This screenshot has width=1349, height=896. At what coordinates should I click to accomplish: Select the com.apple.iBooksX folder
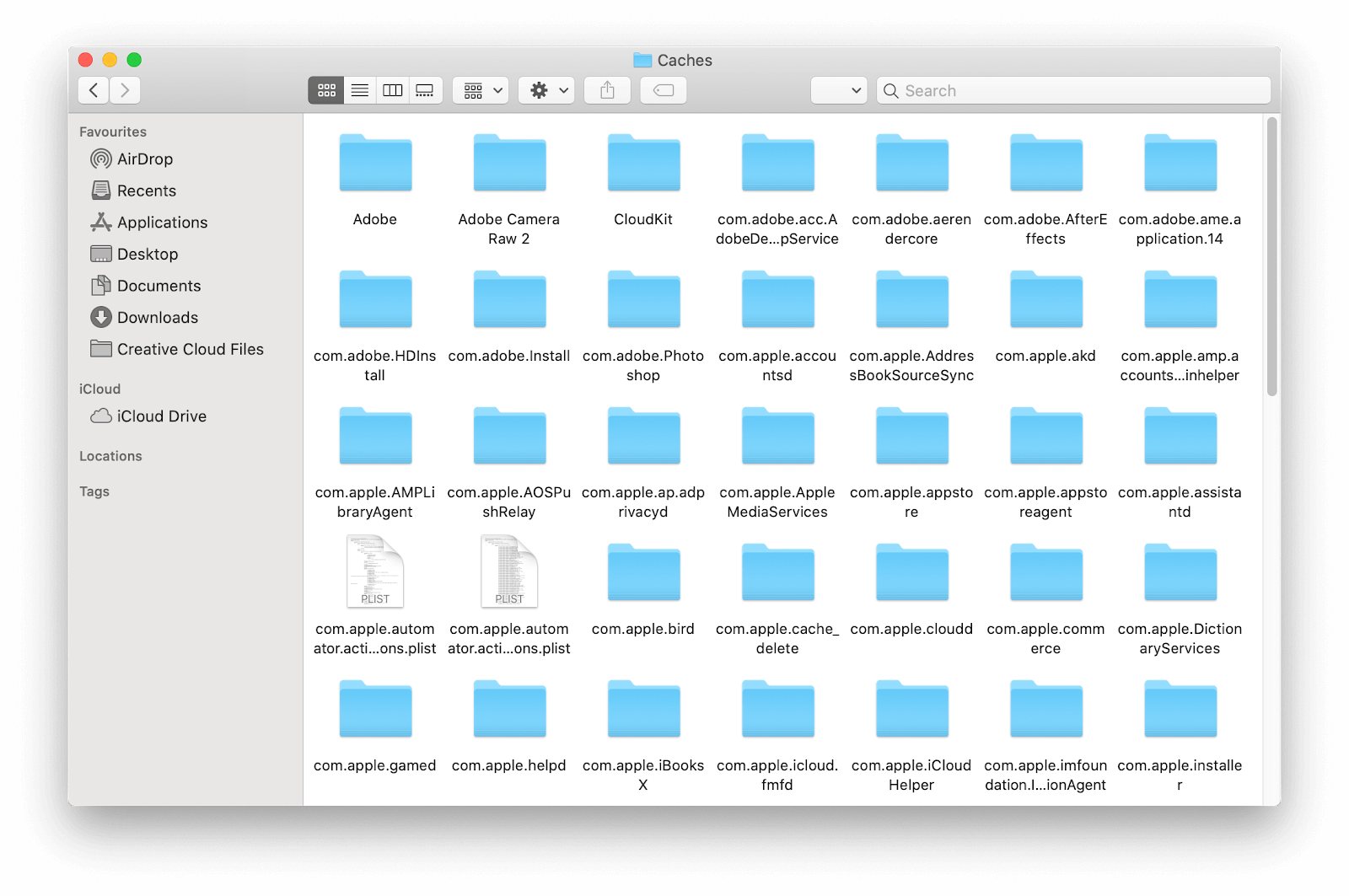[643, 710]
